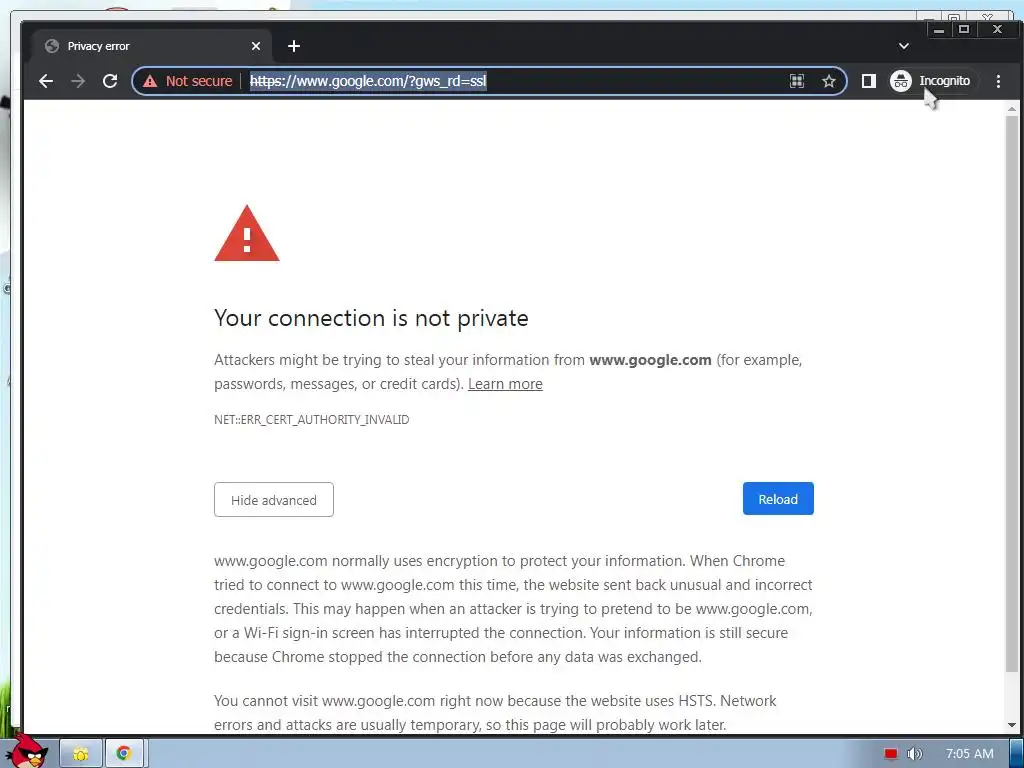Minimize the Chrome window
1024x768 pixels.
click(x=939, y=29)
